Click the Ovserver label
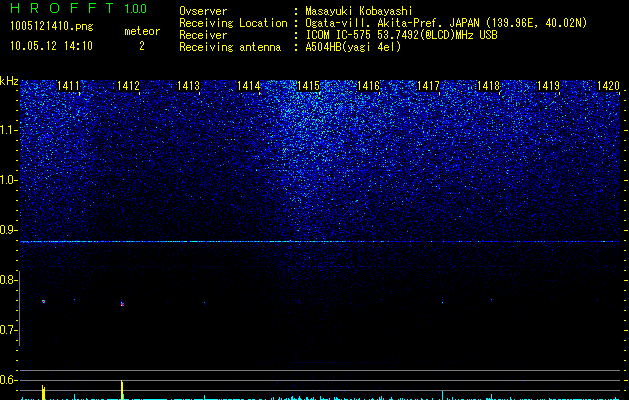 pos(203,11)
